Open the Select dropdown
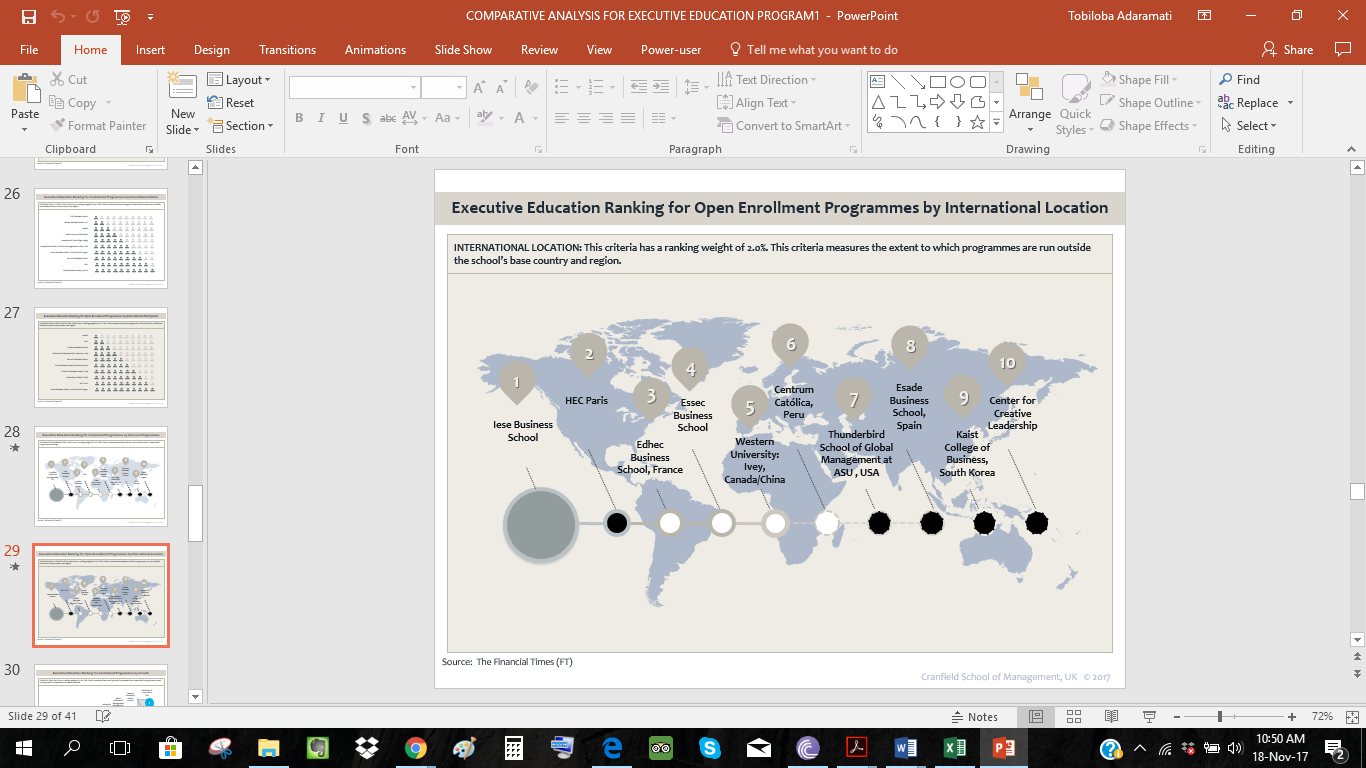 coord(1247,126)
